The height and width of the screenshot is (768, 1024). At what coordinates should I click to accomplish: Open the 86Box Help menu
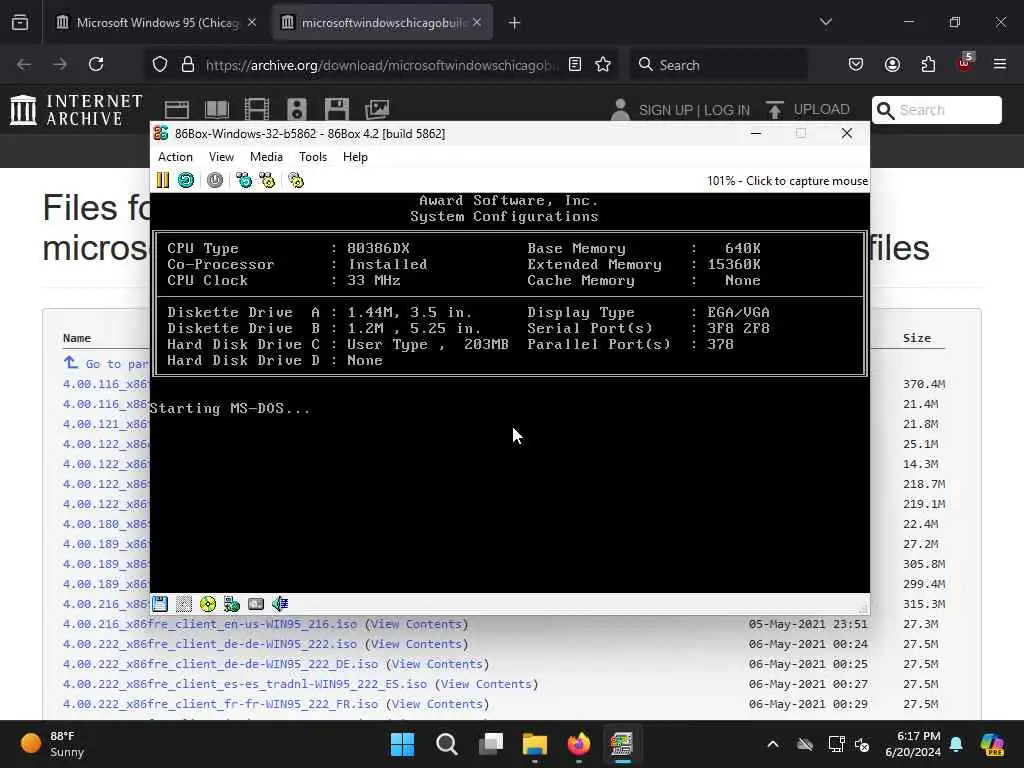pyautogui.click(x=355, y=157)
